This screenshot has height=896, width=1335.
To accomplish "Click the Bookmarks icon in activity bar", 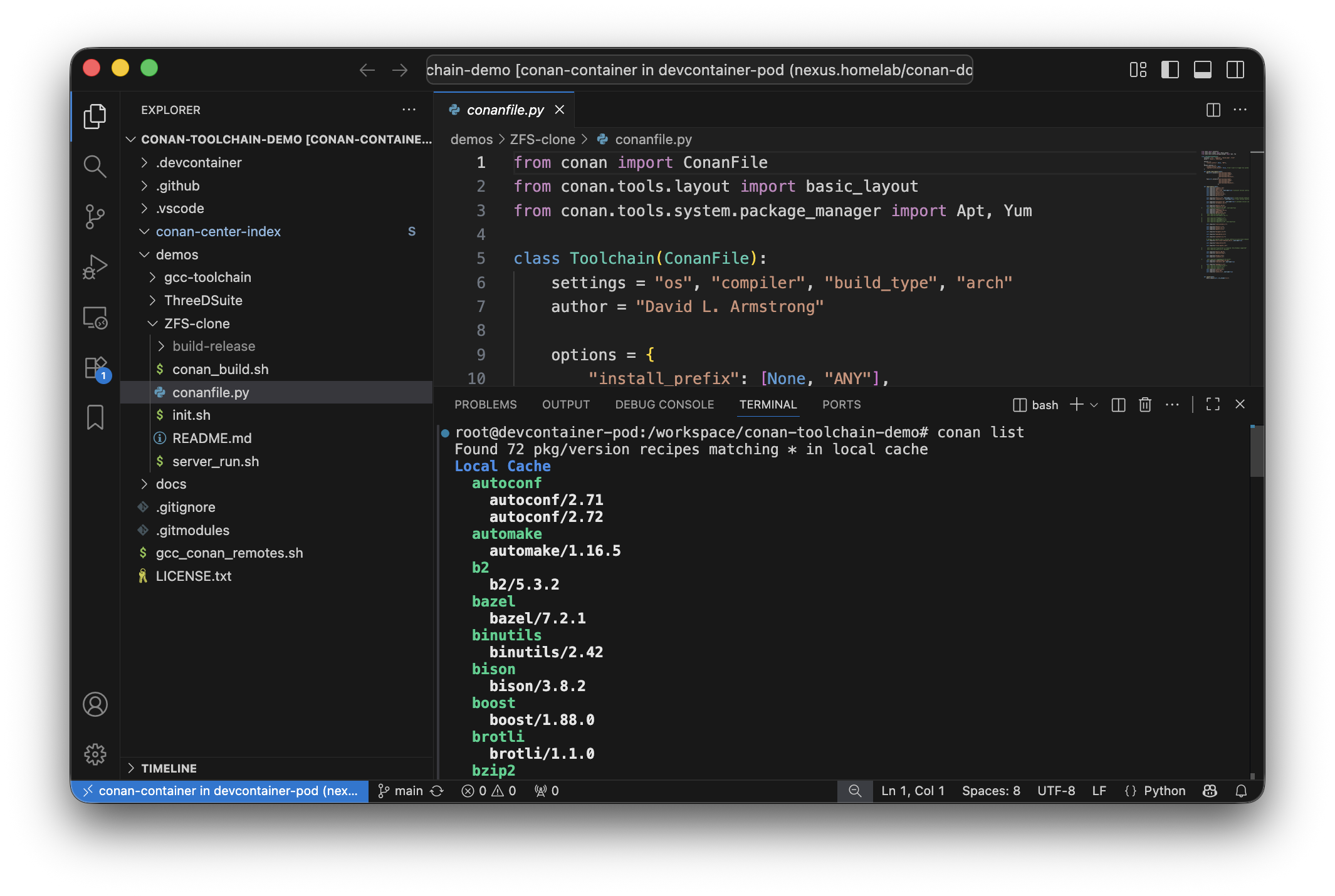I will (95, 417).
